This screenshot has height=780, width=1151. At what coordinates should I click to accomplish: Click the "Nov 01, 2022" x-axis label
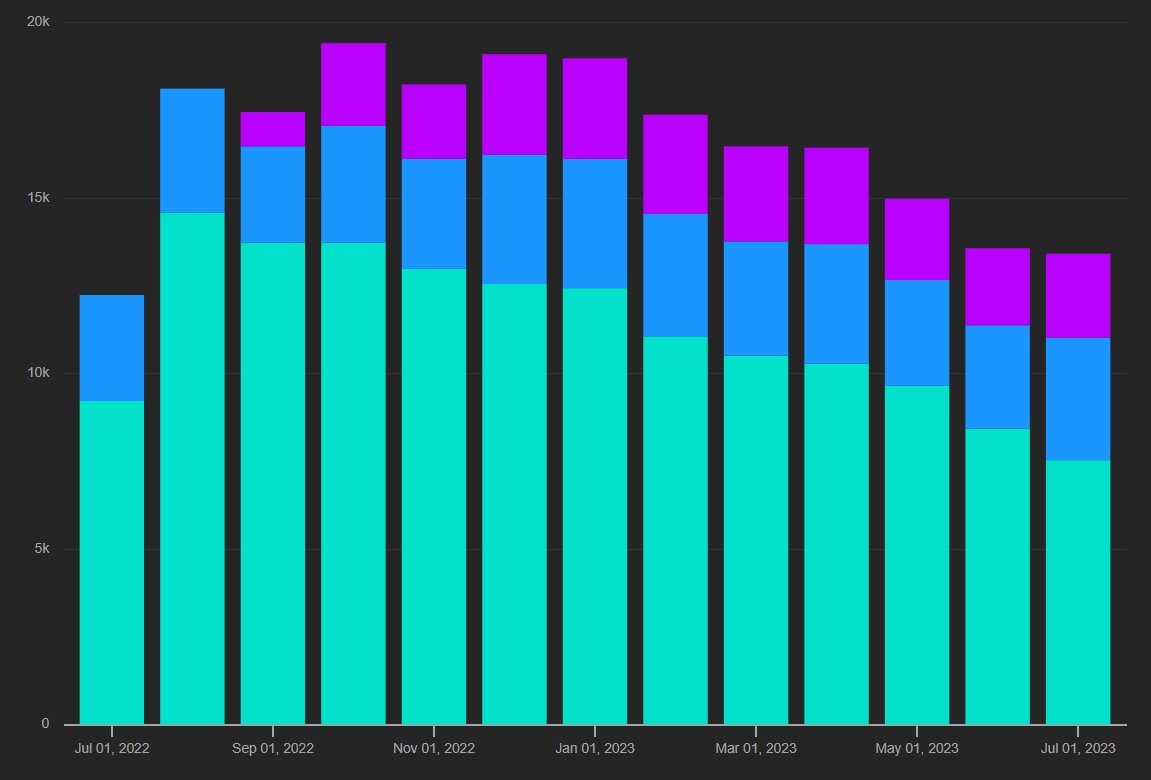[x=434, y=748]
